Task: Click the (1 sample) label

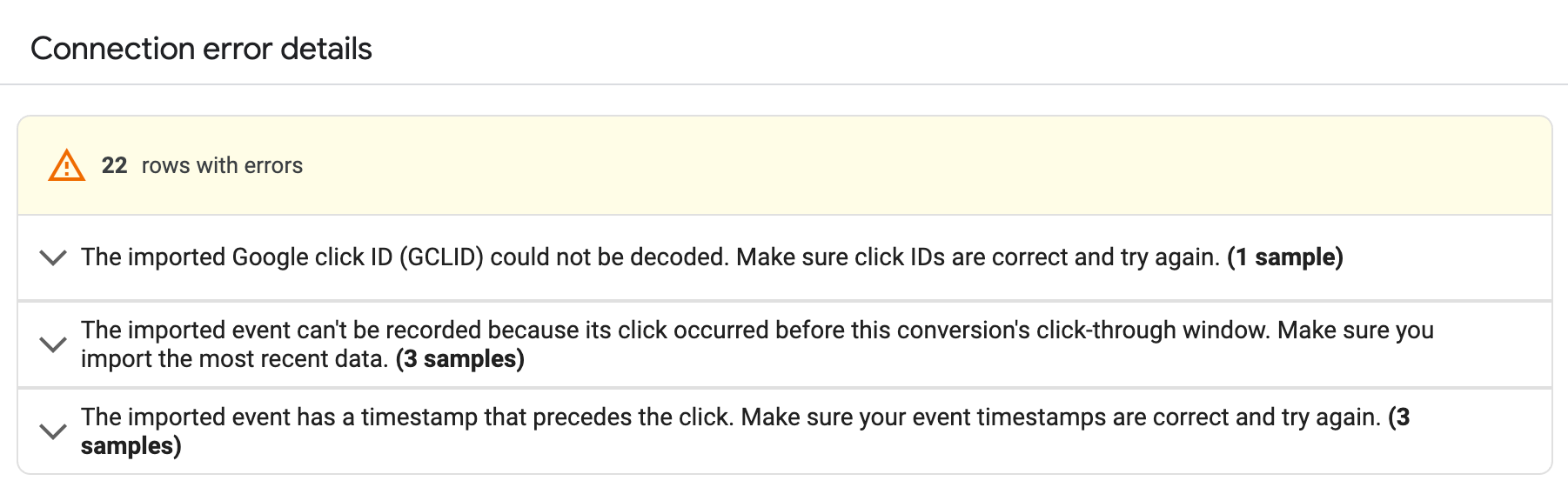Action: click(x=1285, y=257)
